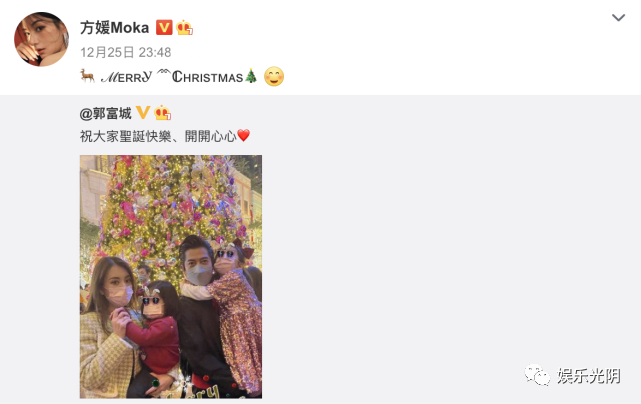The width and height of the screenshot is (641, 404).
Task: Click the repost text 祝大家聖誕快樂
Action: click(x=126, y=136)
